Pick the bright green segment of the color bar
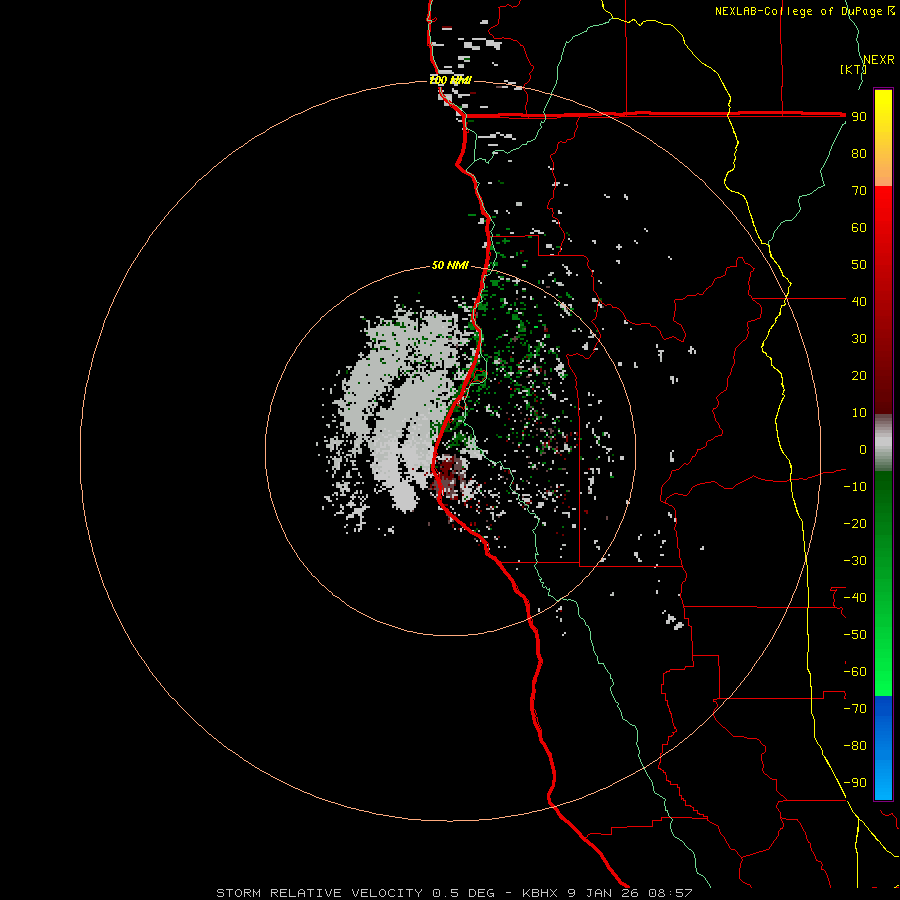Viewport: 900px width, 900px height. pos(883,643)
